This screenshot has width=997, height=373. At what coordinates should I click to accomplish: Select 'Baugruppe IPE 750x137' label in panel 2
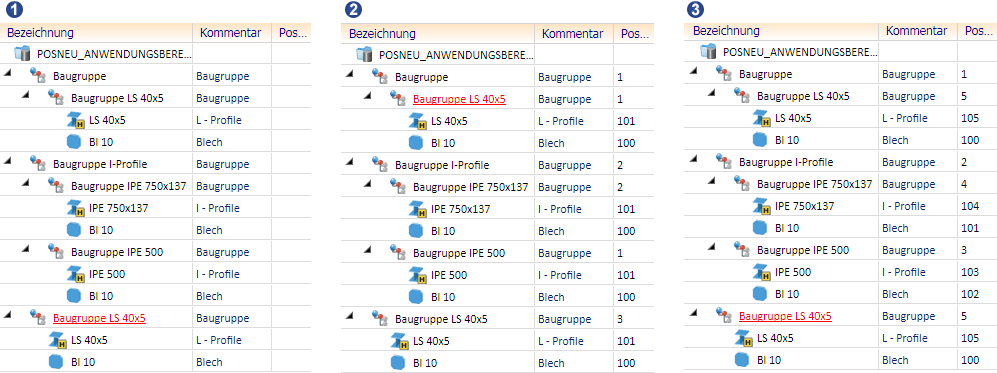tap(471, 187)
